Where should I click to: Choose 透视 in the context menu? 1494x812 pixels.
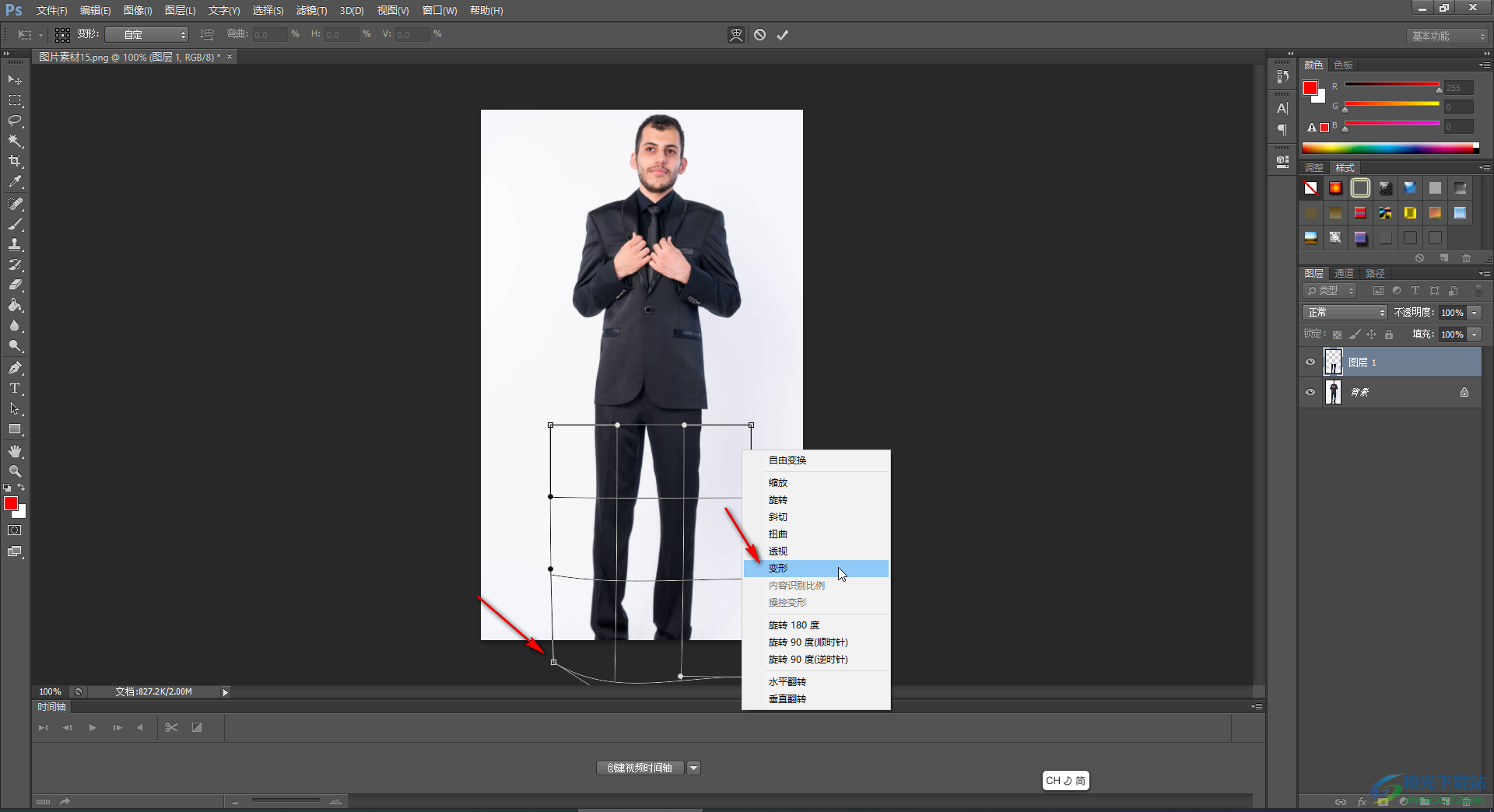click(x=815, y=551)
